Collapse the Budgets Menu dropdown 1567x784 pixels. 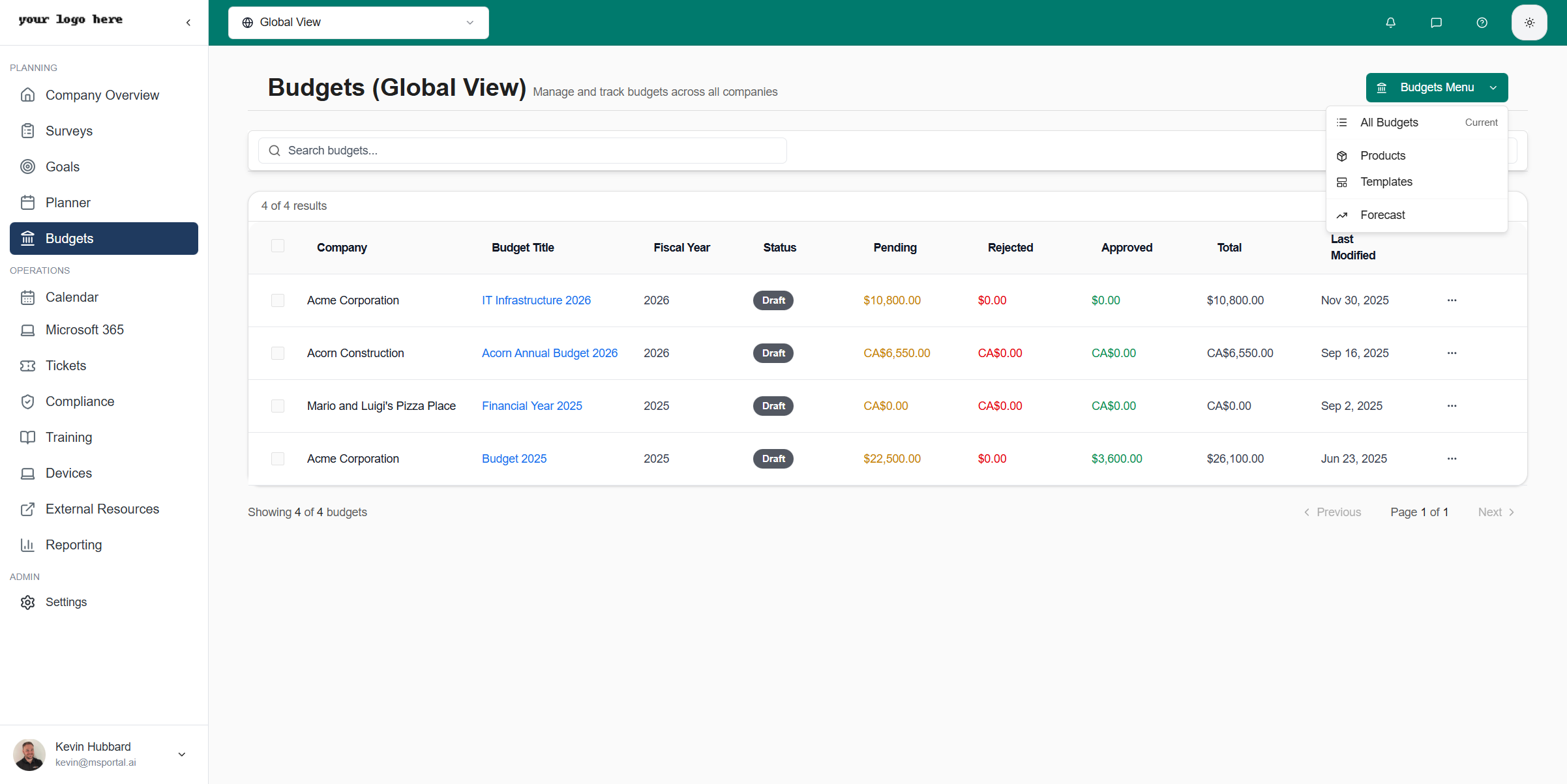click(x=1437, y=88)
